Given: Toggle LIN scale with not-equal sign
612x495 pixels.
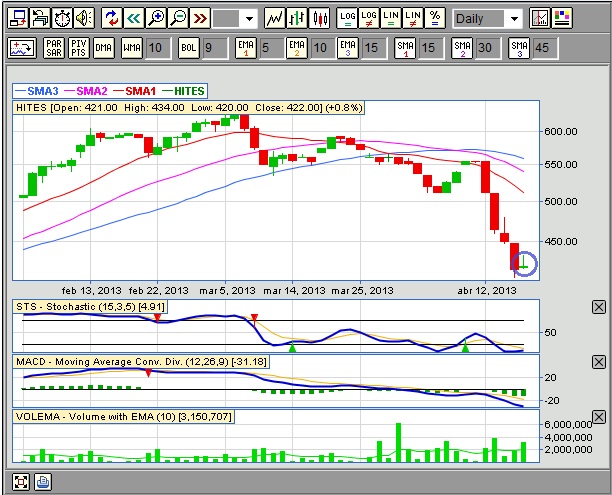Looking at the screenshot, I should 413,18.
